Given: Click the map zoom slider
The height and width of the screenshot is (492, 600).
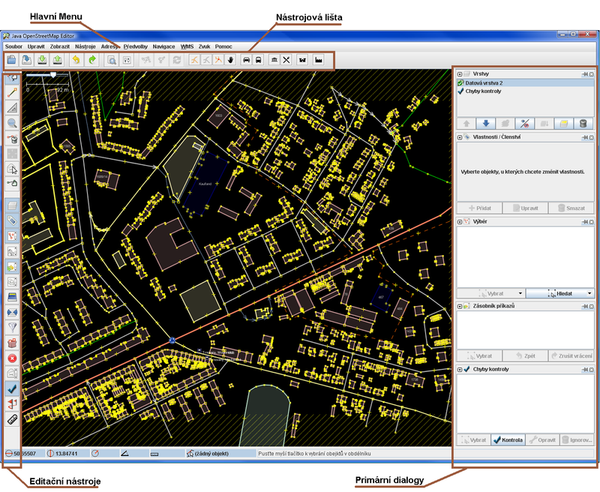Looking at the screenshot, I should coord(53,76).
